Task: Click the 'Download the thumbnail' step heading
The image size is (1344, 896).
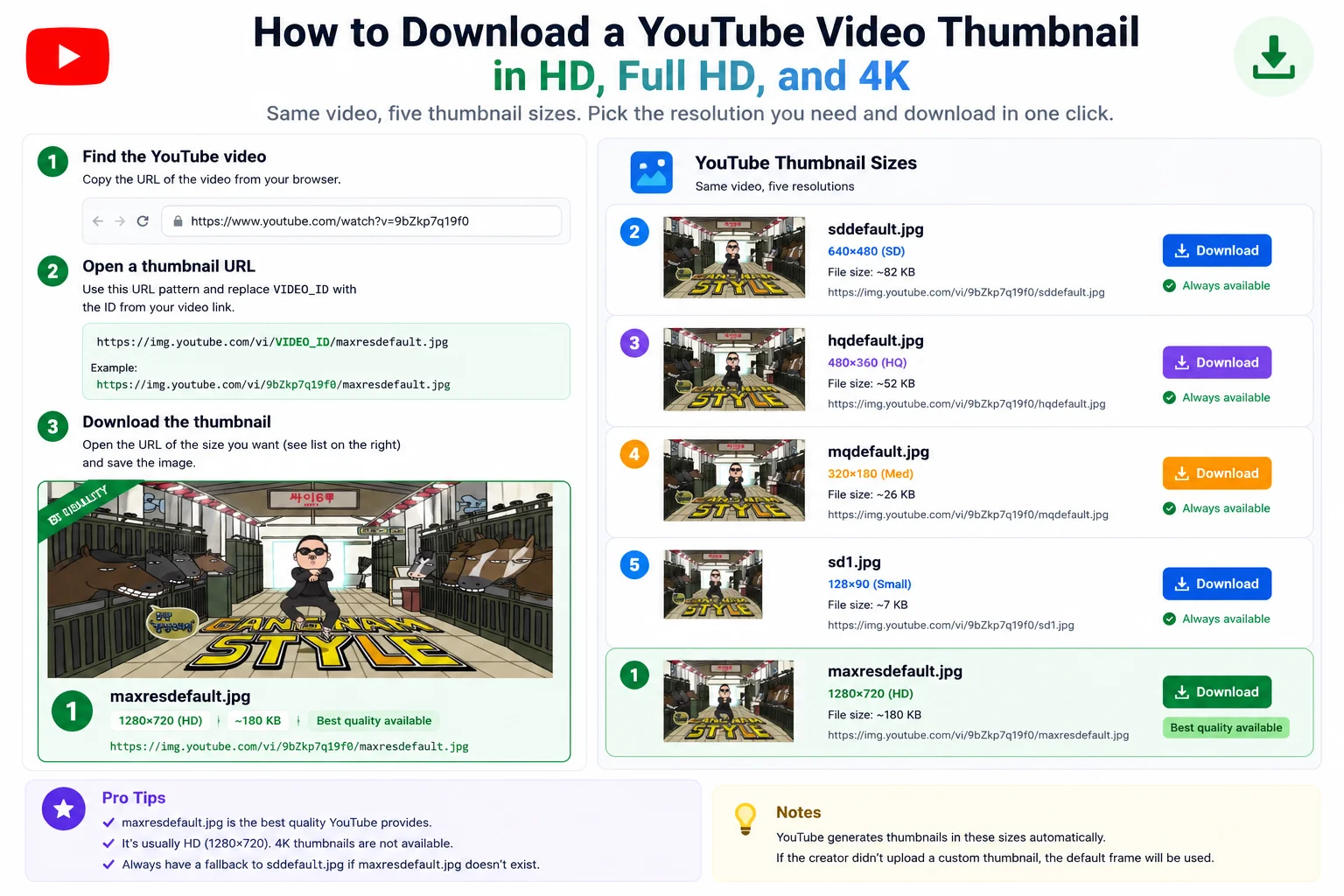Action: pyautogui.click(x=177, y=422)
